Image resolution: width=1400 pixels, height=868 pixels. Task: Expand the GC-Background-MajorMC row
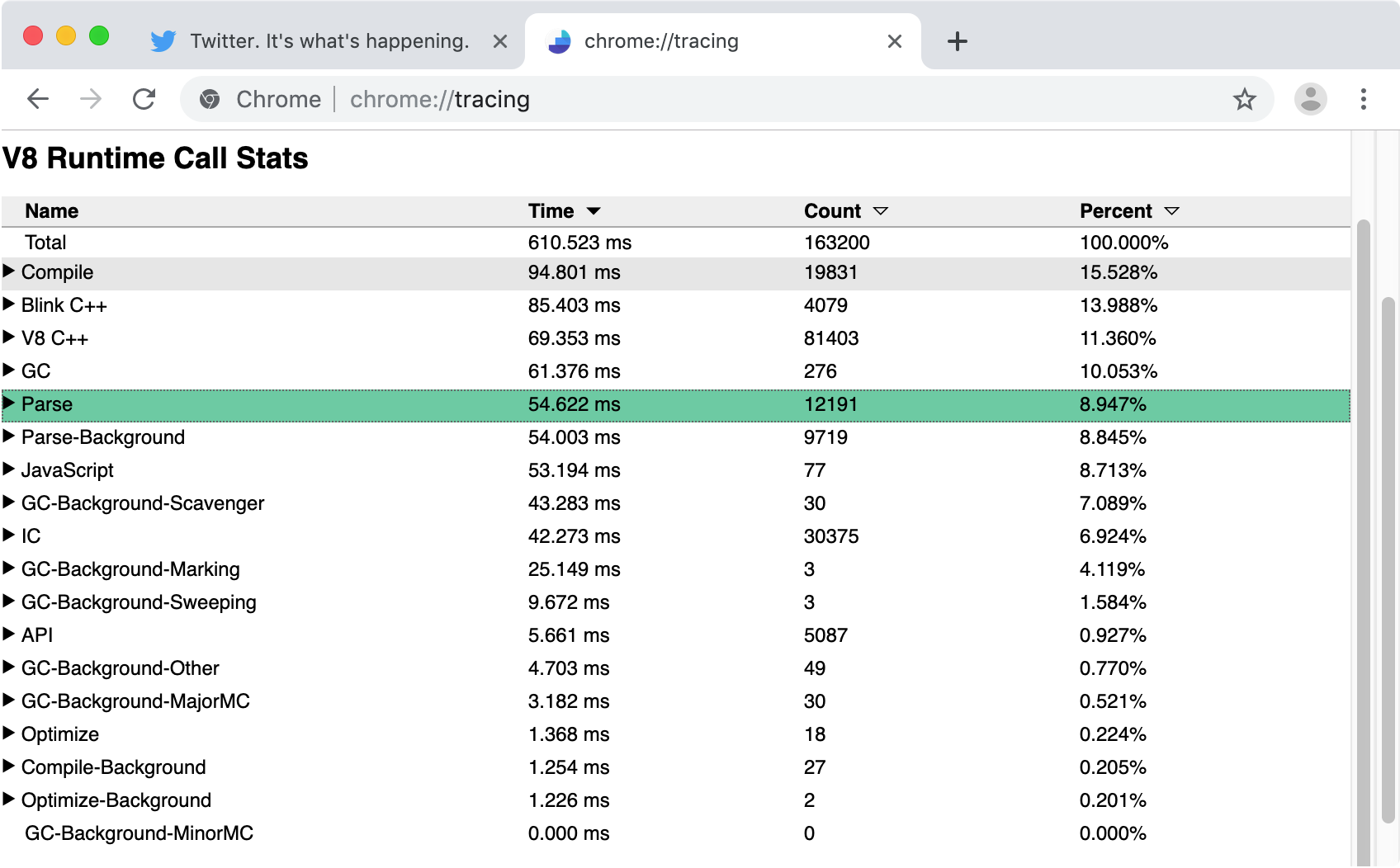point(9,700)
